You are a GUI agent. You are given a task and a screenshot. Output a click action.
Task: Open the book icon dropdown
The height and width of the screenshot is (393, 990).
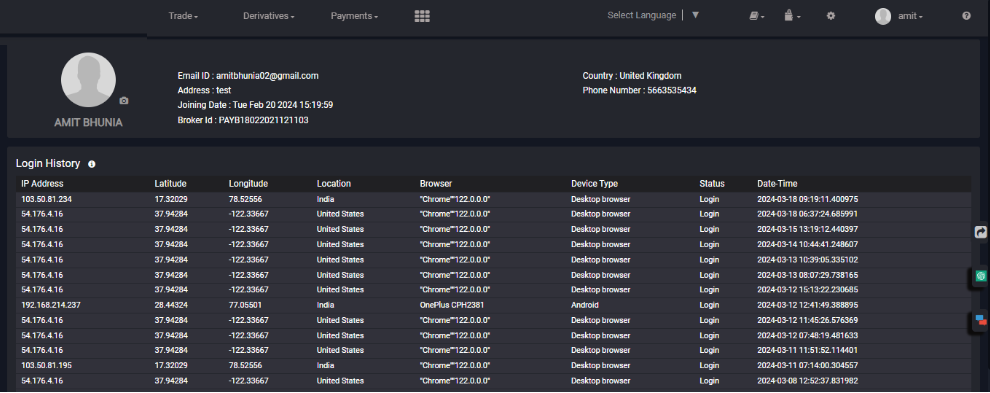[757, 16]
